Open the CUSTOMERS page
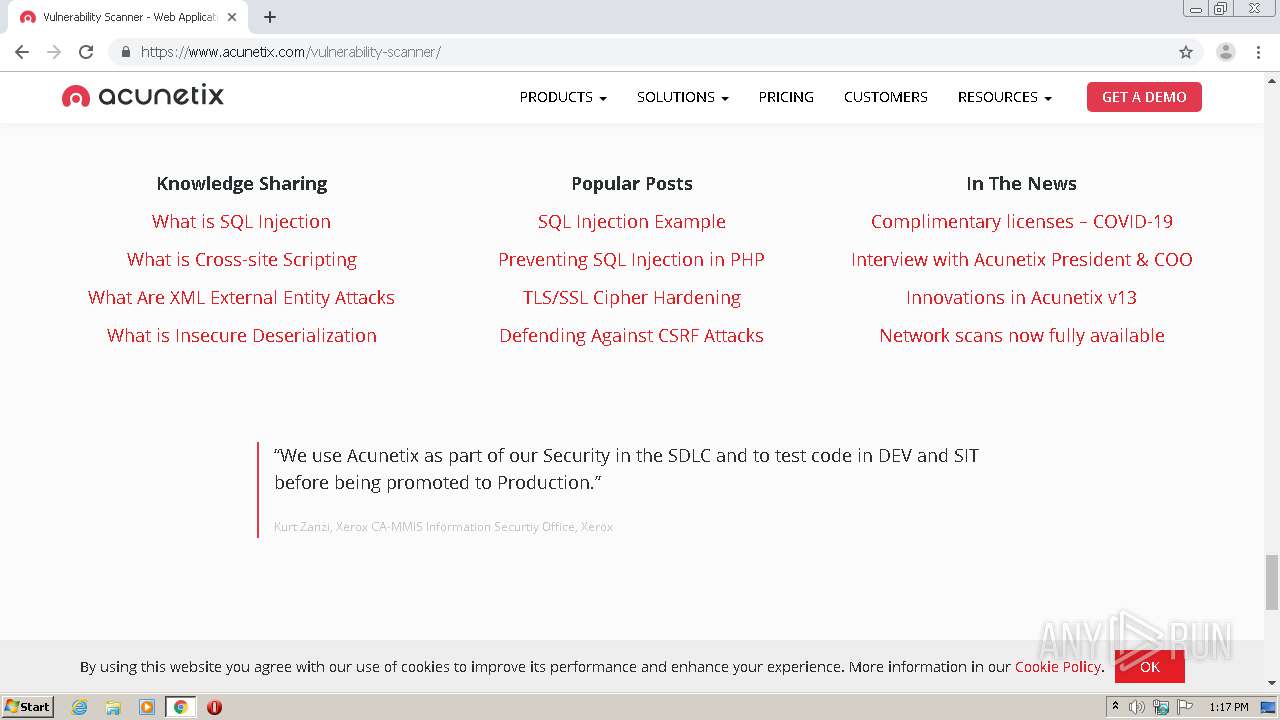 (886, 97)
